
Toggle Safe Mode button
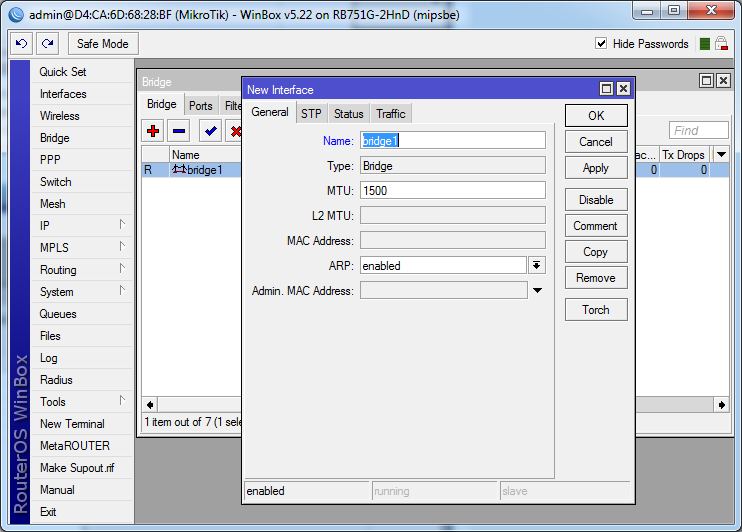pos(103,44)
